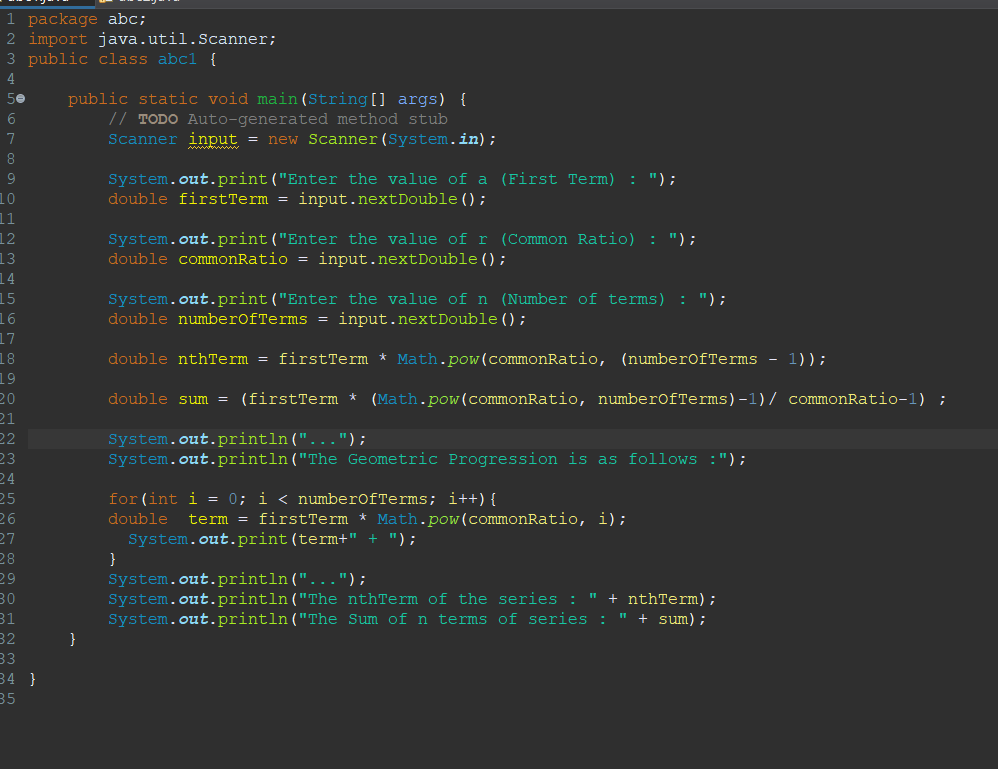
Task: Click line number 20 in the gutter
Action: (8, 399)
